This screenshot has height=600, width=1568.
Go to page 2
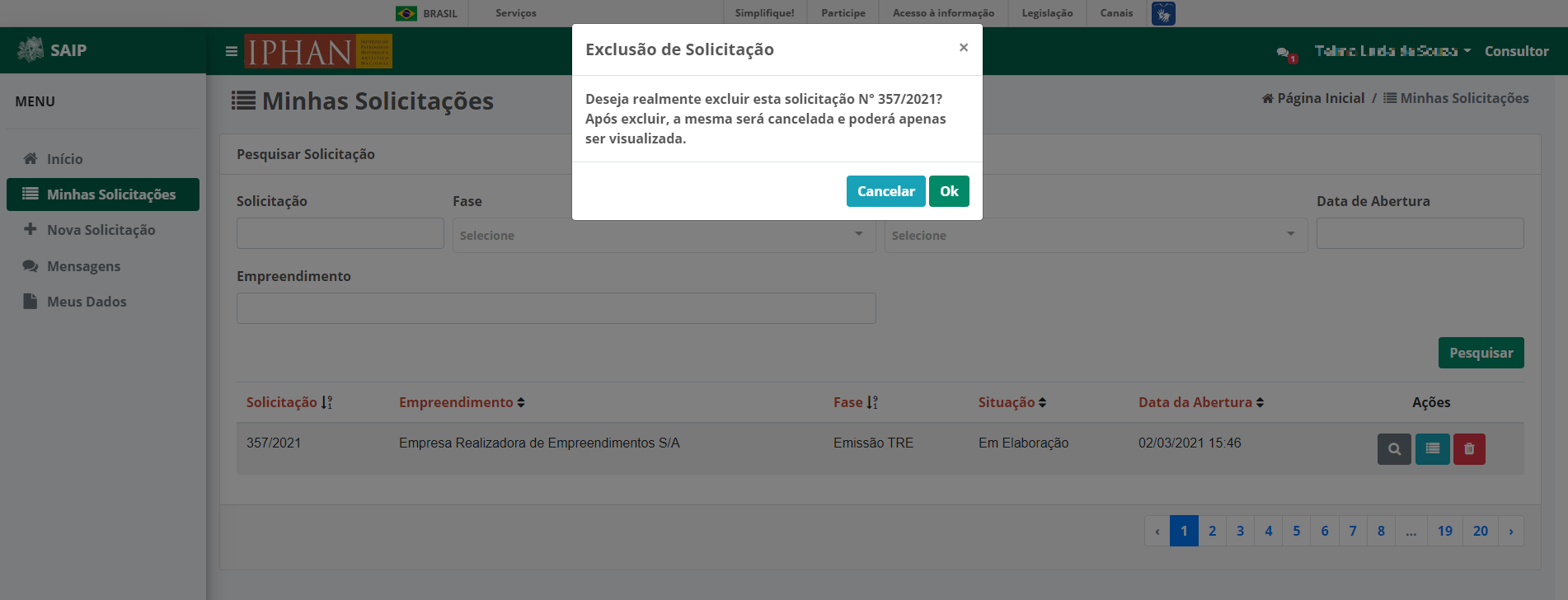pyautogui.click(x=1212, y=531)
